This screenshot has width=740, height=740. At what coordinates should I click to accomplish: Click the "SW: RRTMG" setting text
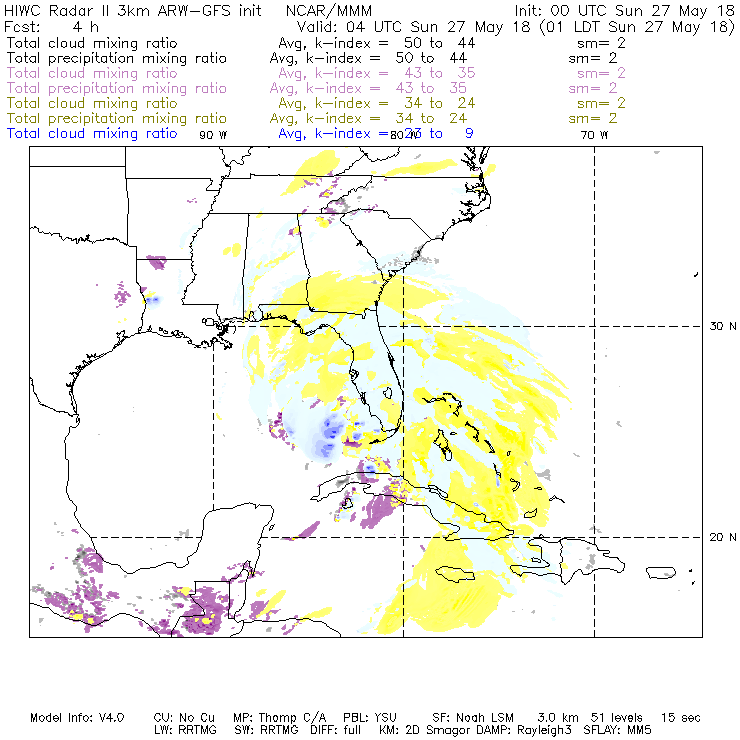click(267, 730)
